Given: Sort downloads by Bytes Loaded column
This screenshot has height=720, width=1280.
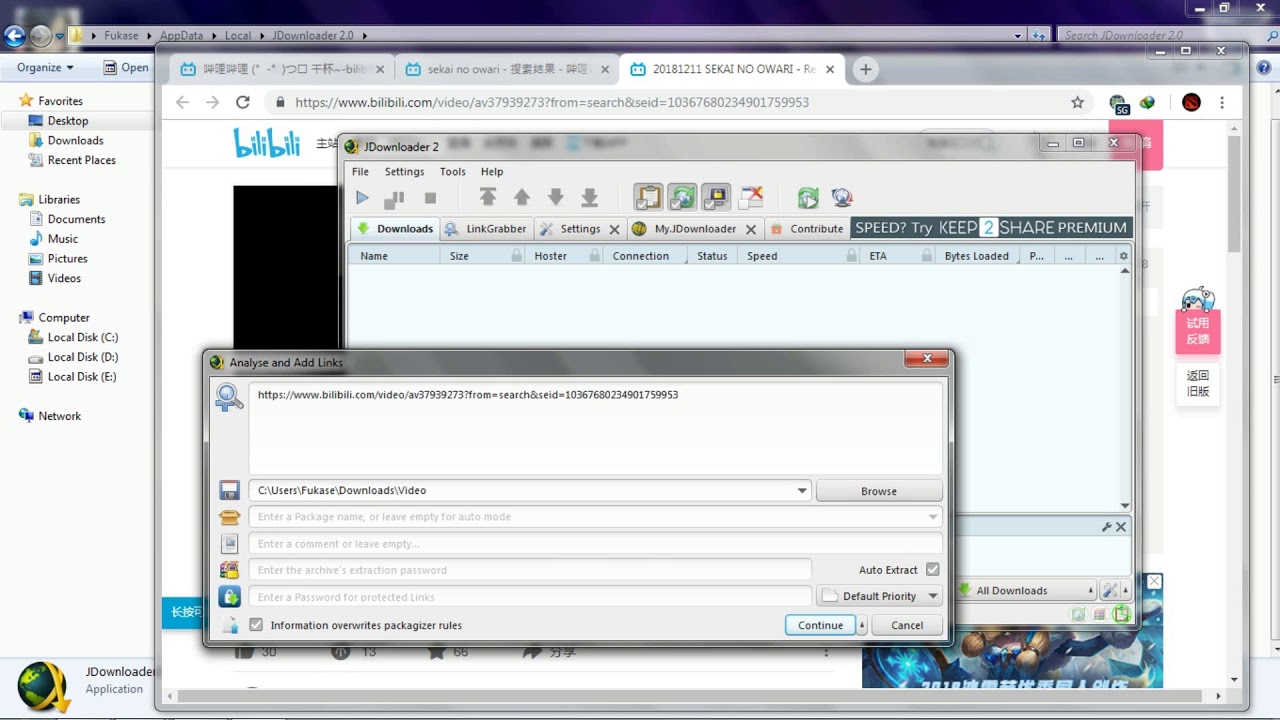Looking at the screenshot, I should point(977,256).
